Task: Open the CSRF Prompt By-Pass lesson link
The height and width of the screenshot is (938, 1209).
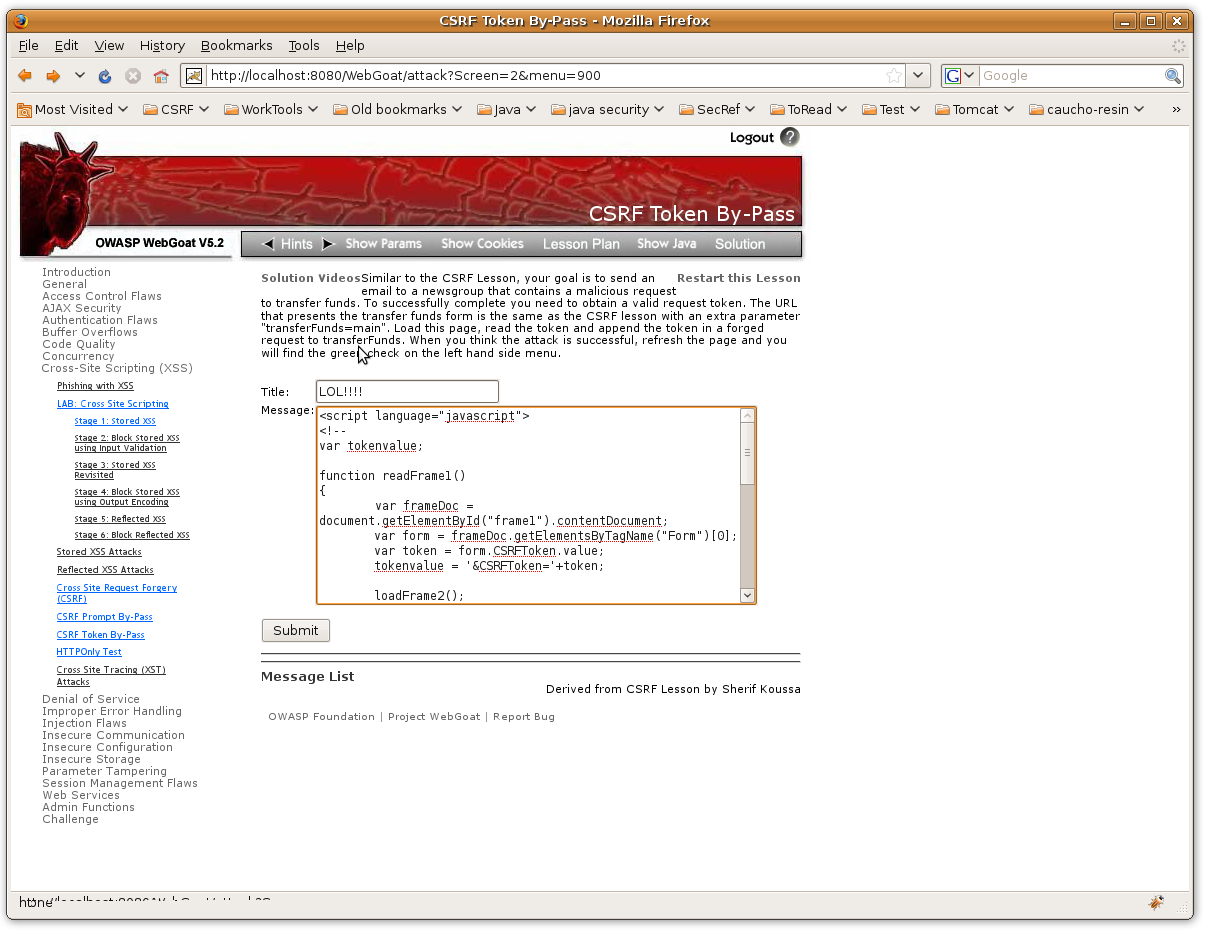Action: (x=104, y=617)
